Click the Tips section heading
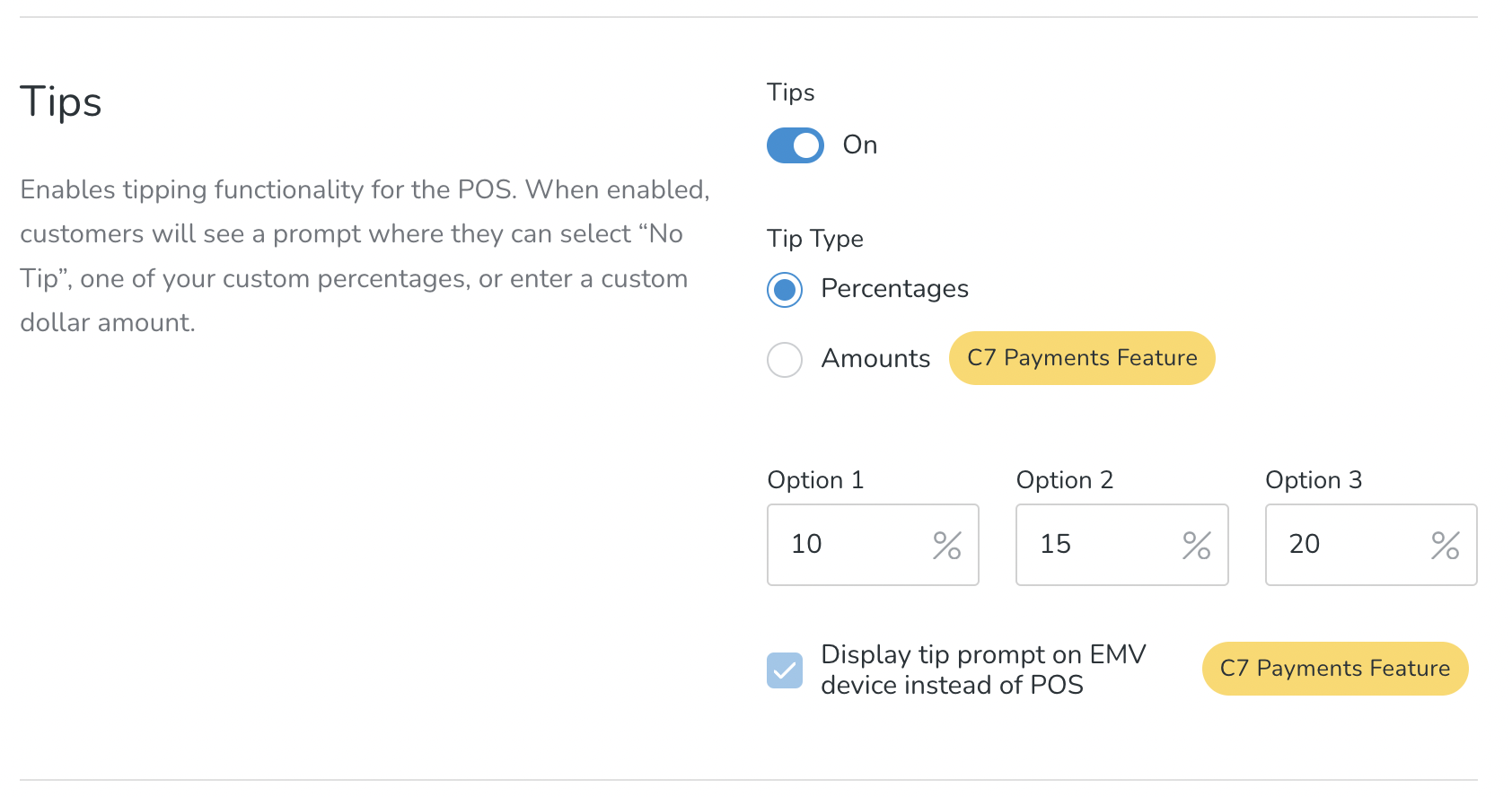Screen dimensions: 1512x797 [60, 101]
